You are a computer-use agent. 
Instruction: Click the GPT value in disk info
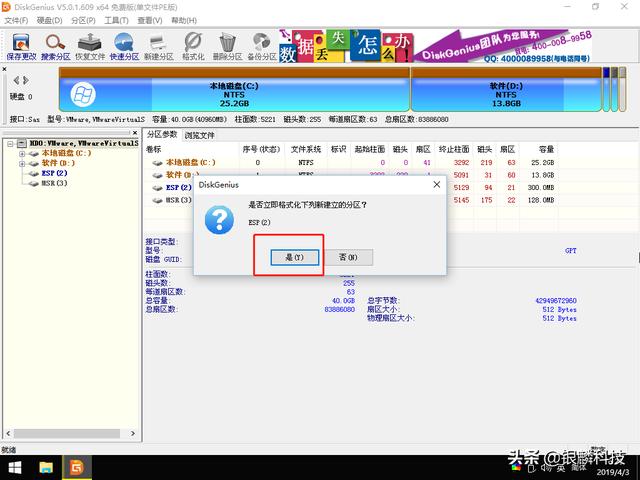click(x=571, y=251)
